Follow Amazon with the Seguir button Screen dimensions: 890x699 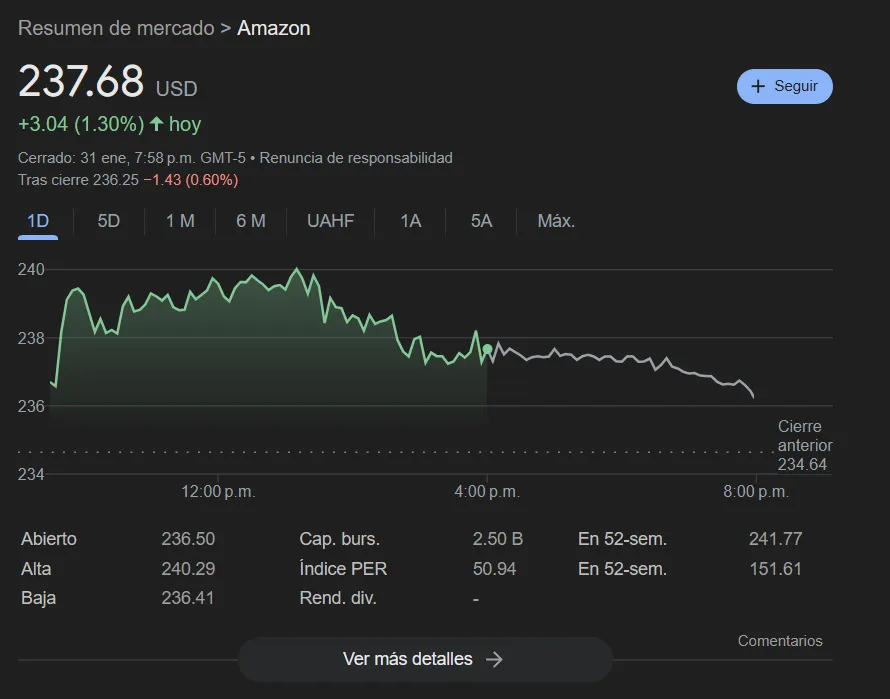click(x=784, y=86)
